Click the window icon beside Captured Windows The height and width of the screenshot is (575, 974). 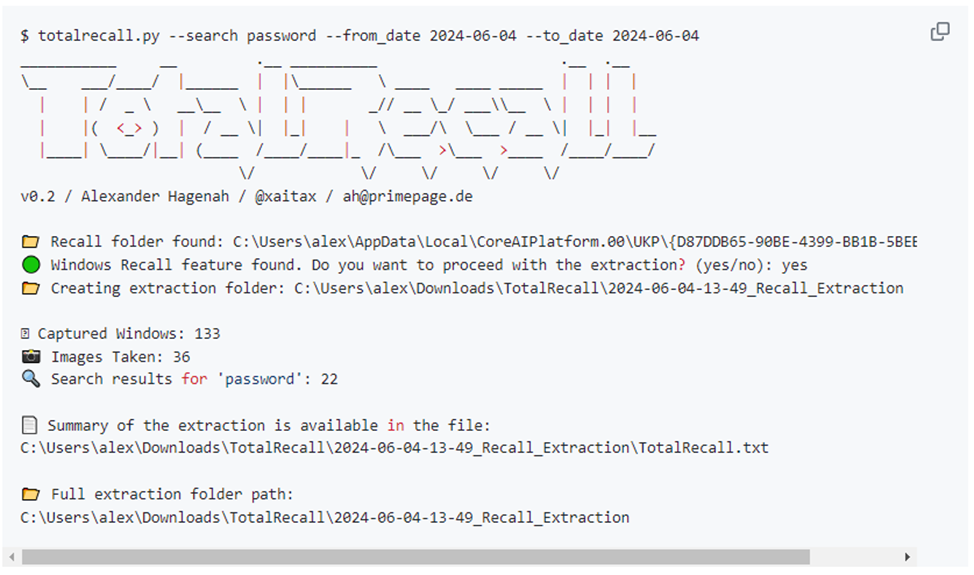(x=27, y=334)
